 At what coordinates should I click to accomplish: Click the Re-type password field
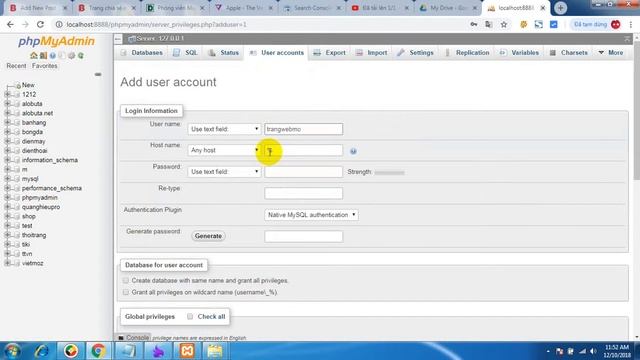point(304,193)
